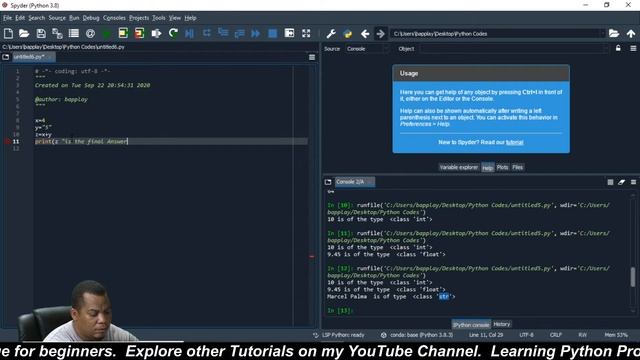Run the current cell with the yellow cell icon
The width and height of the screenshot is (640, 360).
coord(123,33)
